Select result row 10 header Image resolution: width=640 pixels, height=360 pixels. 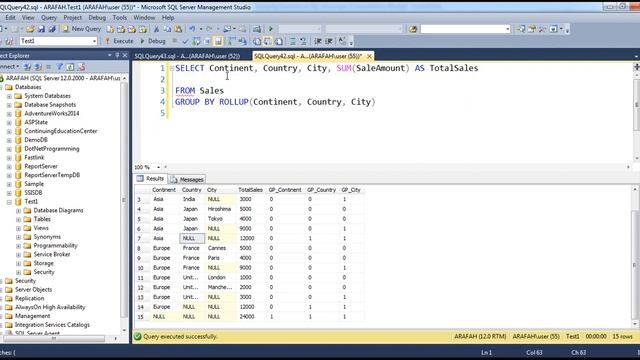141,268
